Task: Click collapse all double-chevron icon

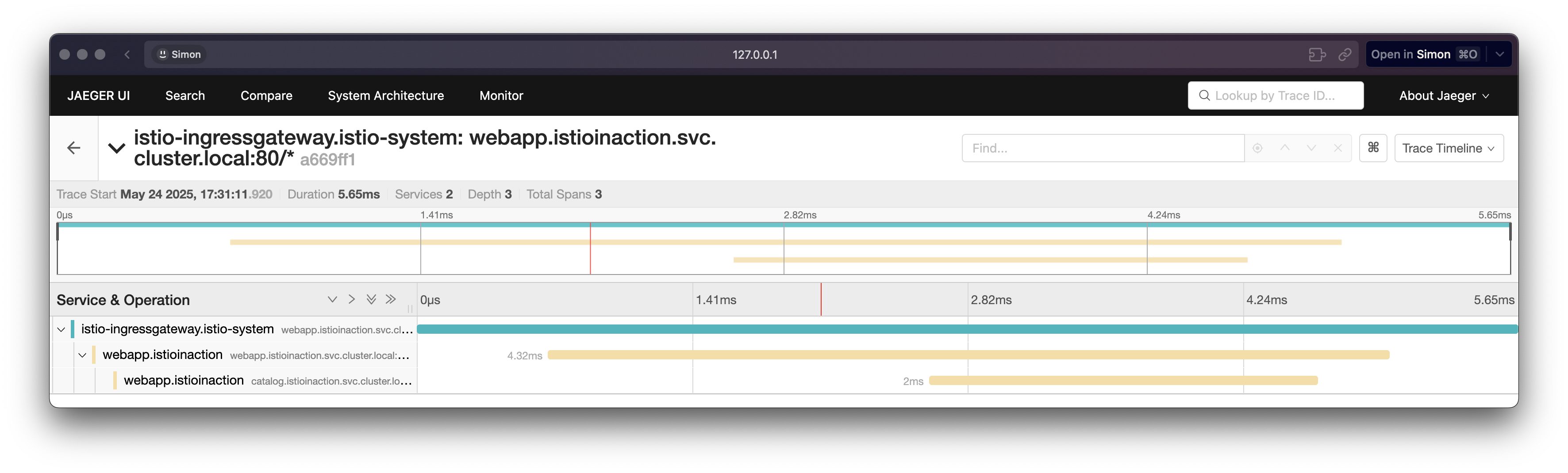Action: click(x=391, y=299)
